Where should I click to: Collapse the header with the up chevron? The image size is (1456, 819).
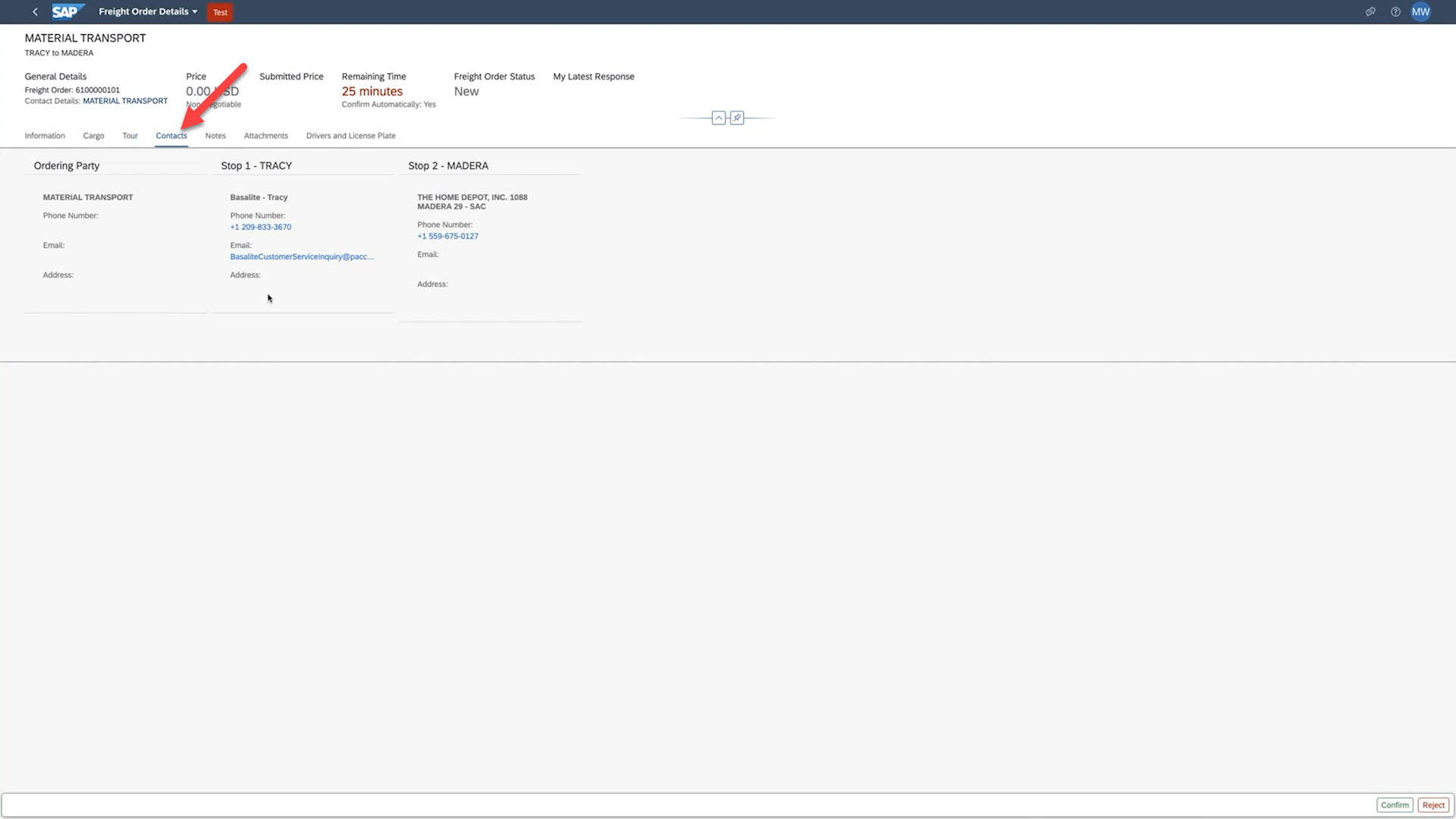point(718,118)
